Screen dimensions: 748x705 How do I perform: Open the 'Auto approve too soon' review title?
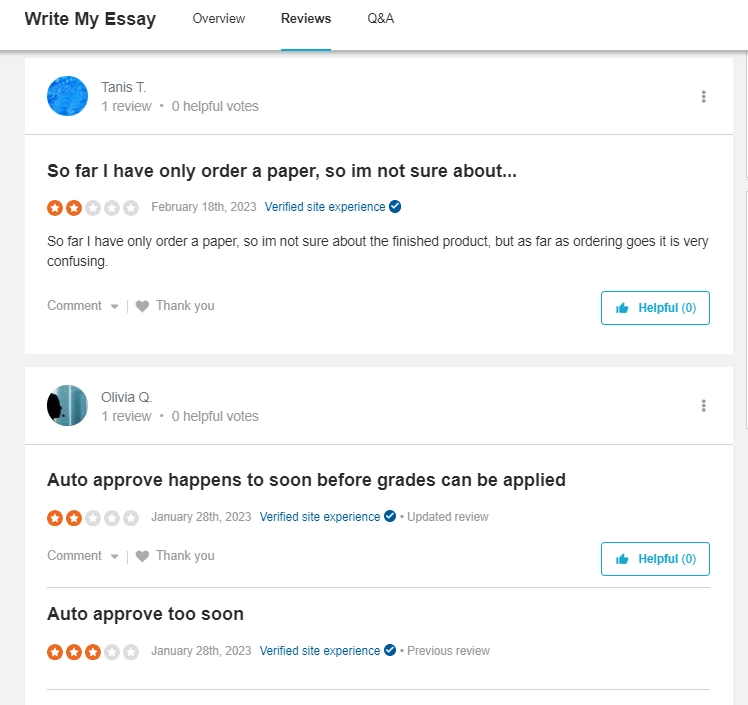pos(145,614)
